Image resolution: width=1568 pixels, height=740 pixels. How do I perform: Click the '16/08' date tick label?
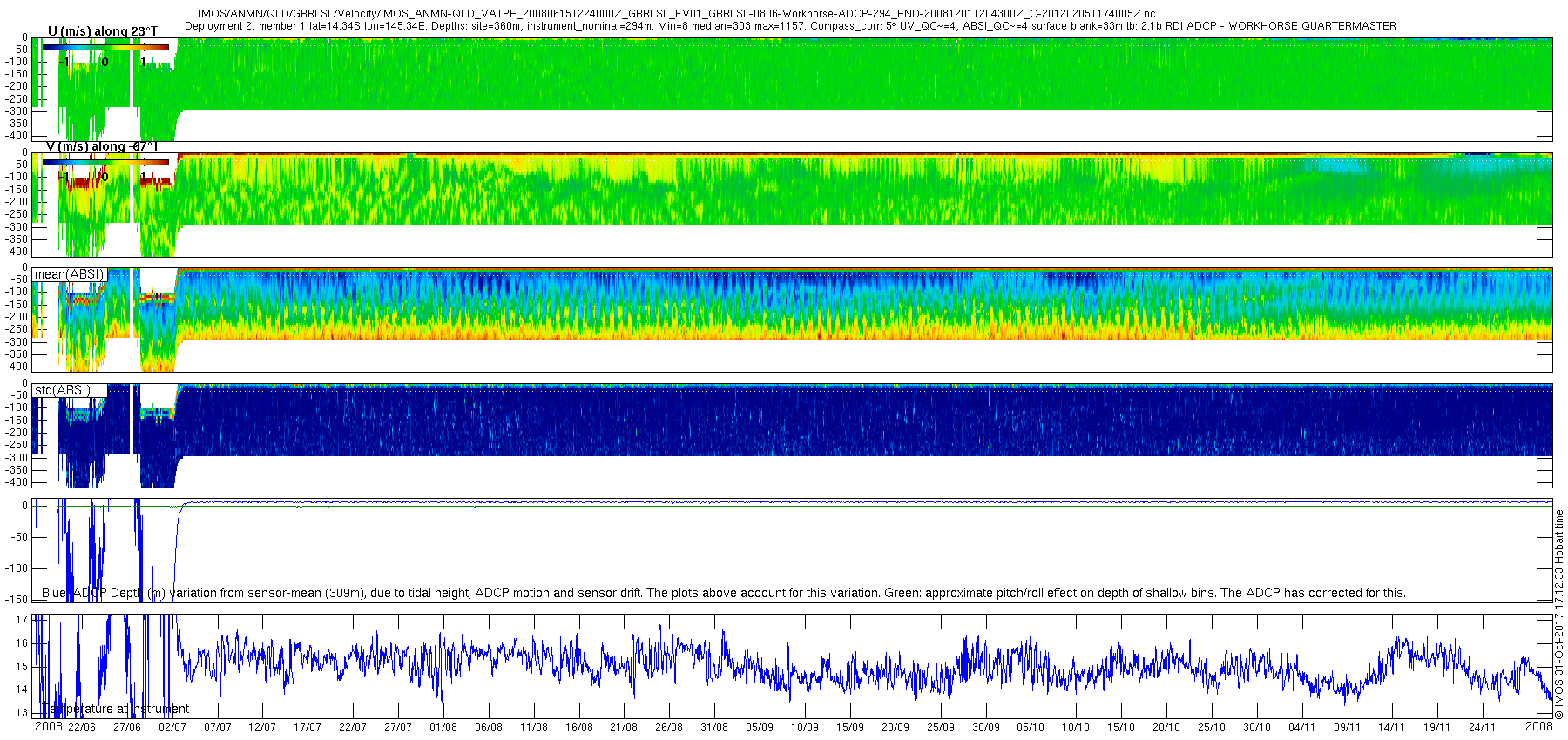click(579, 728)
